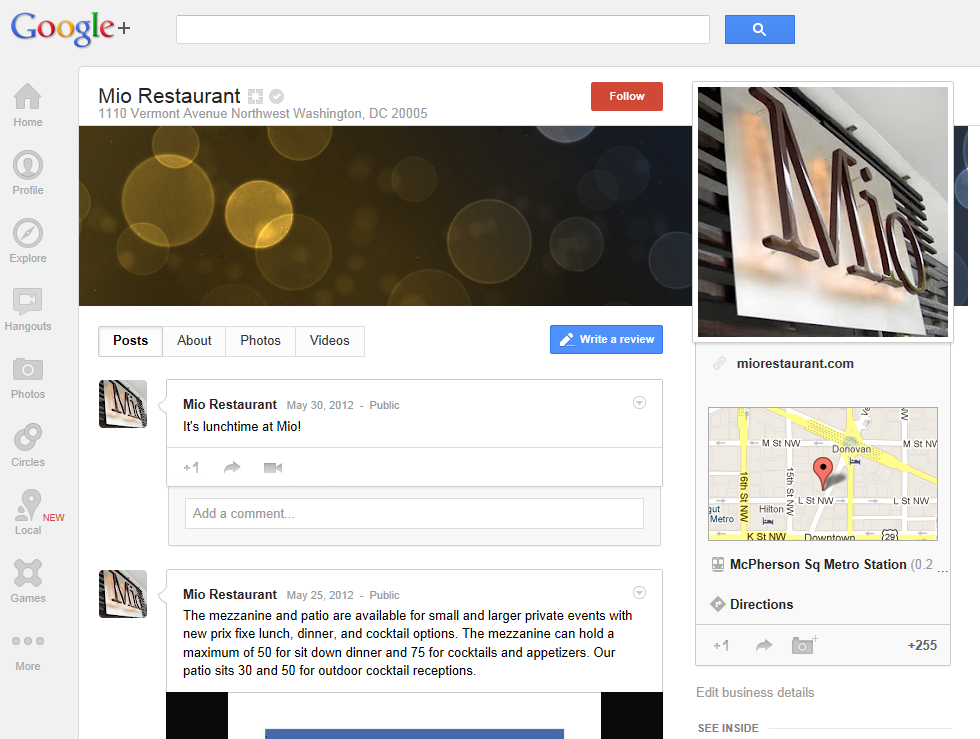Click the May 30, 2012 timestamp

(320, 405)
